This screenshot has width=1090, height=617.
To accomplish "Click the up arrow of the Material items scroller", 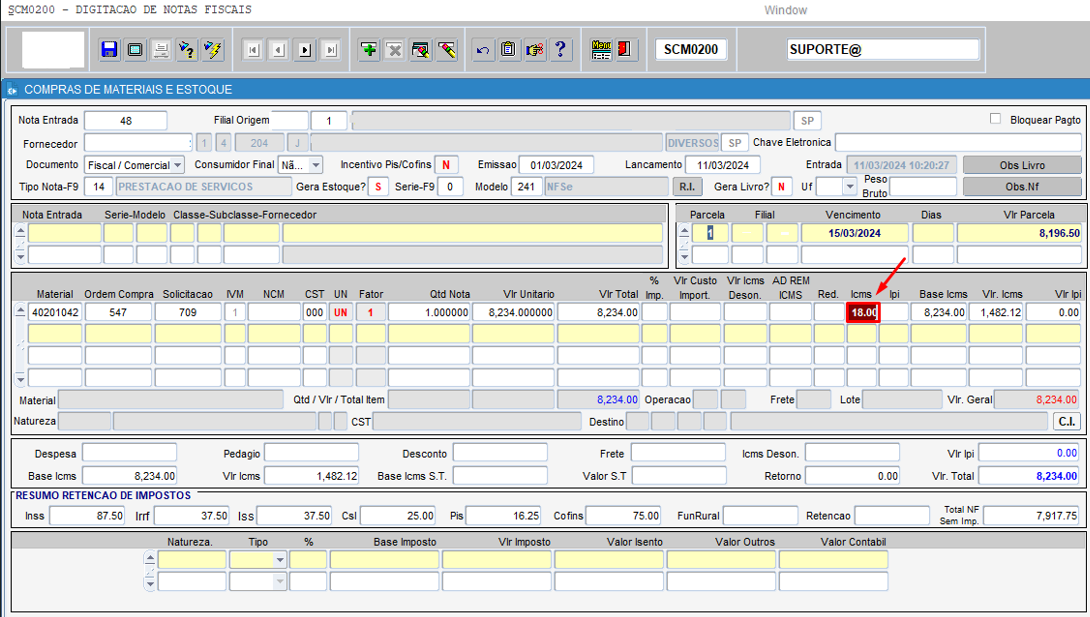I will (21, 311).
